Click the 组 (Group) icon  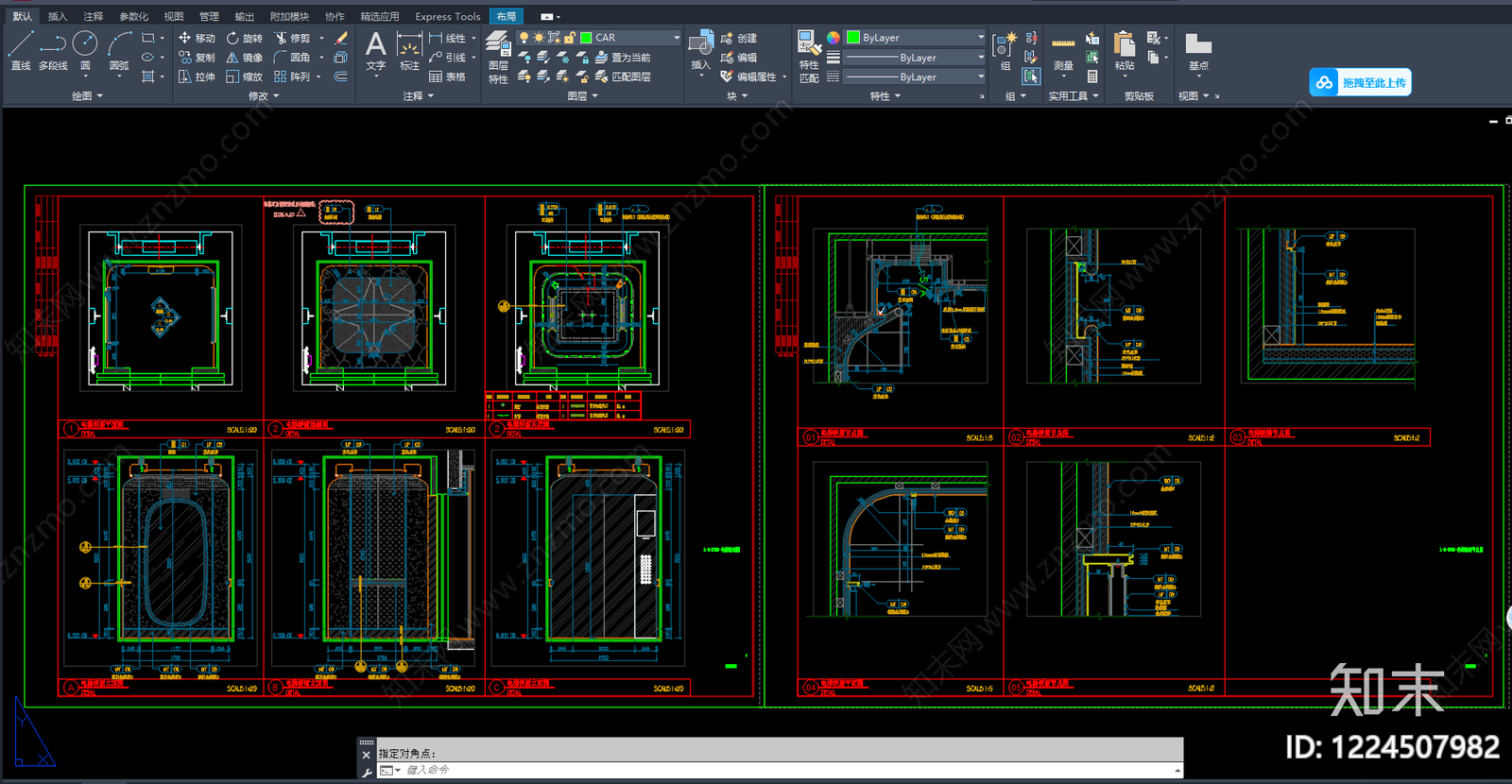coord(1004,50)
